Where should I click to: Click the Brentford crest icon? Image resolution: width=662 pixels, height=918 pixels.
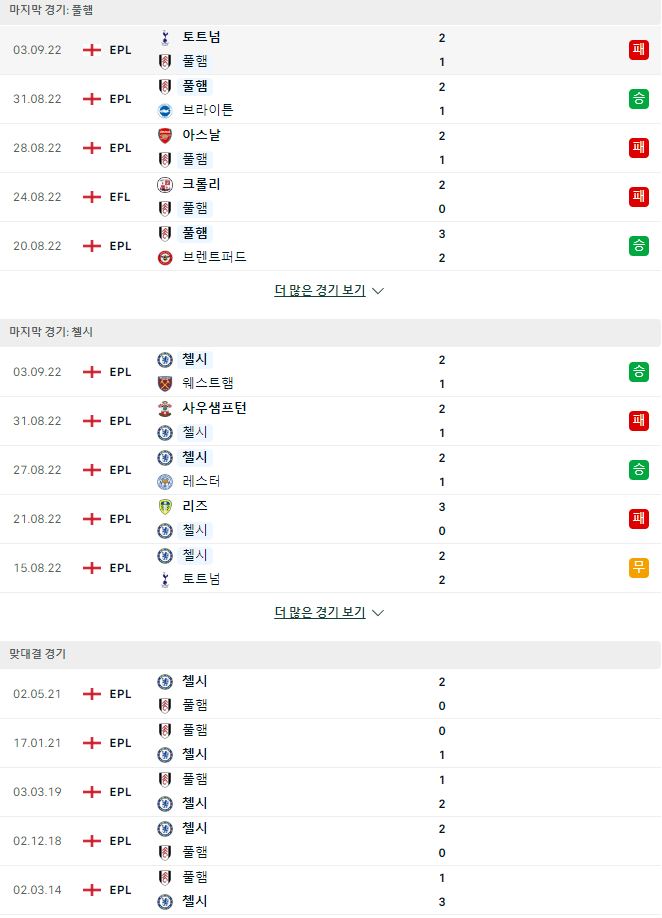click(x=165, y=258)
